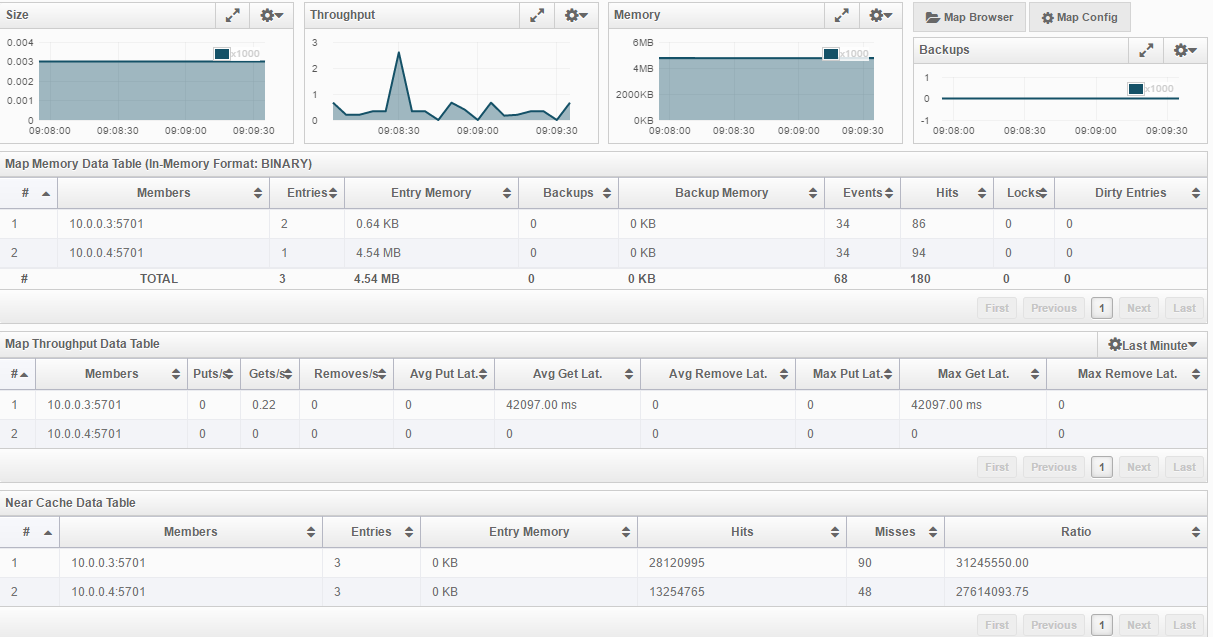This screenshot has height=637, width=1213.
Task: Open the Throughput chart gear menu
Action: click(576, 15)
